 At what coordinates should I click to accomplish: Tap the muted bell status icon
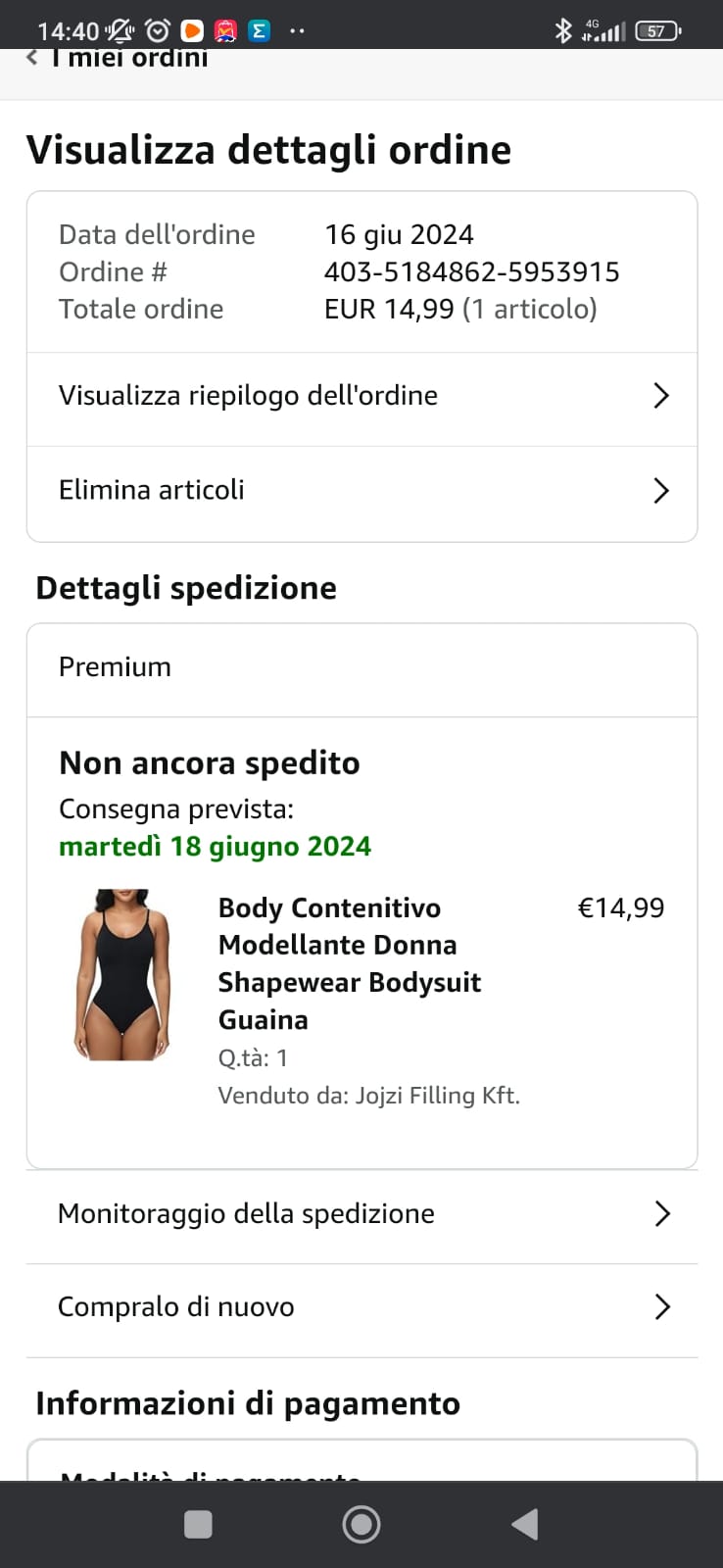coord(121,30)
